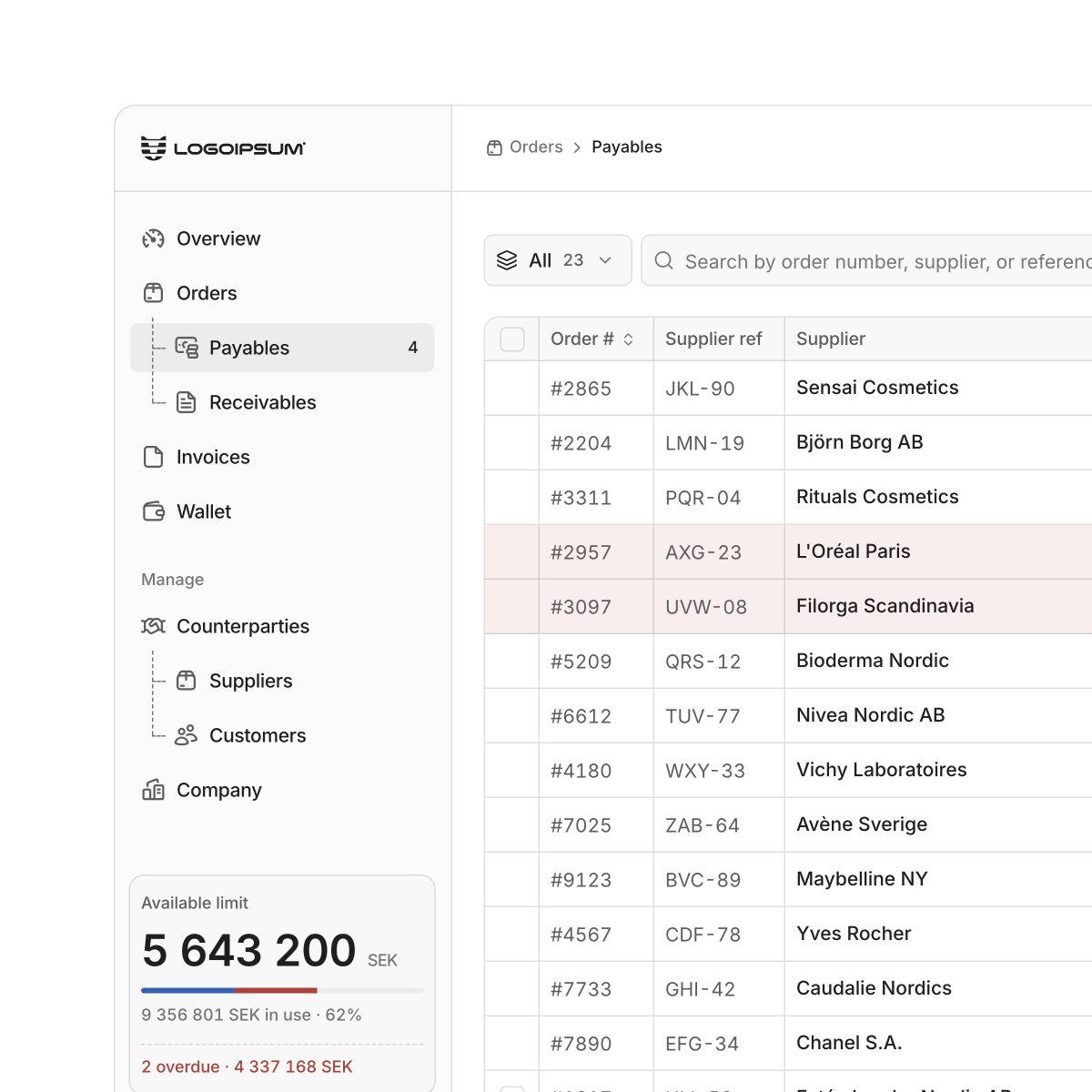This screenshot has height=1092, width=1092.
Task: Click highlighted order #3097
Action: pos(581,607)
